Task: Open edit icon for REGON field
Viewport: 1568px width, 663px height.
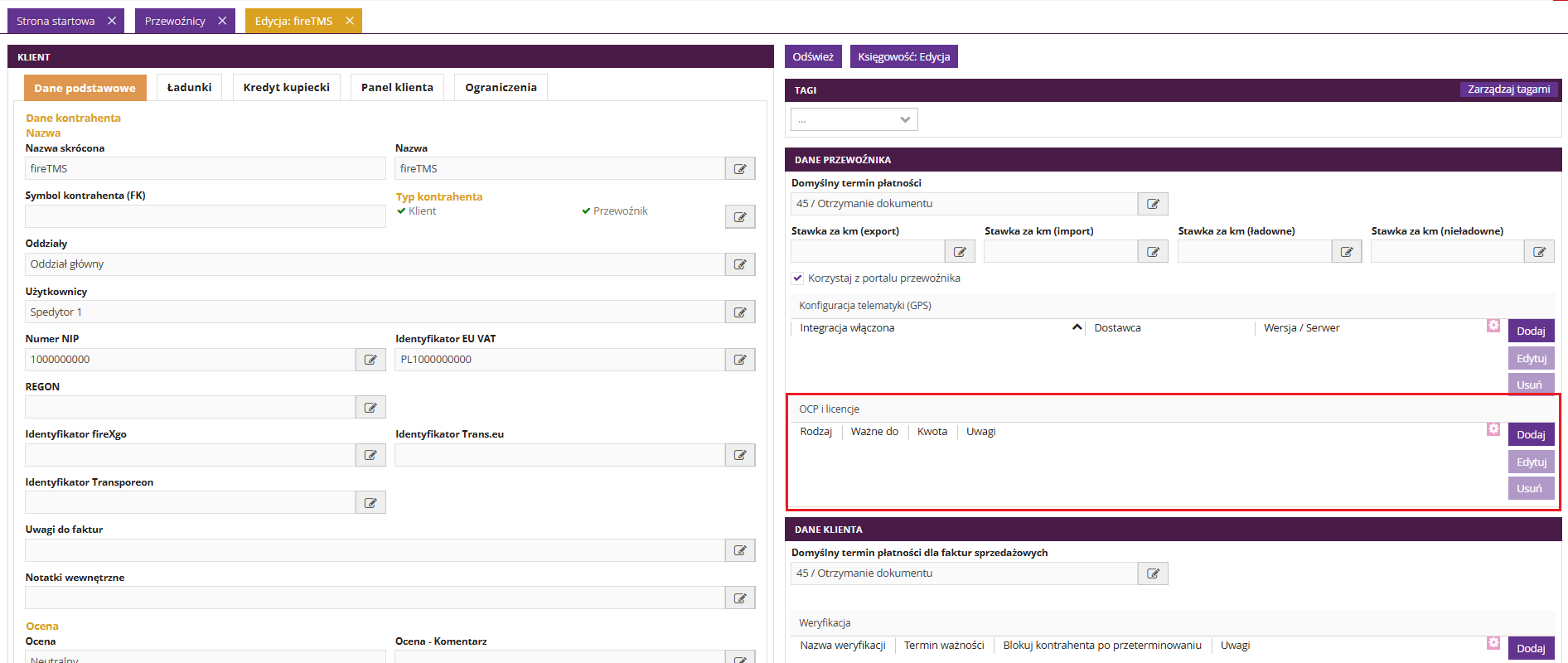Action: pos(370,407)
